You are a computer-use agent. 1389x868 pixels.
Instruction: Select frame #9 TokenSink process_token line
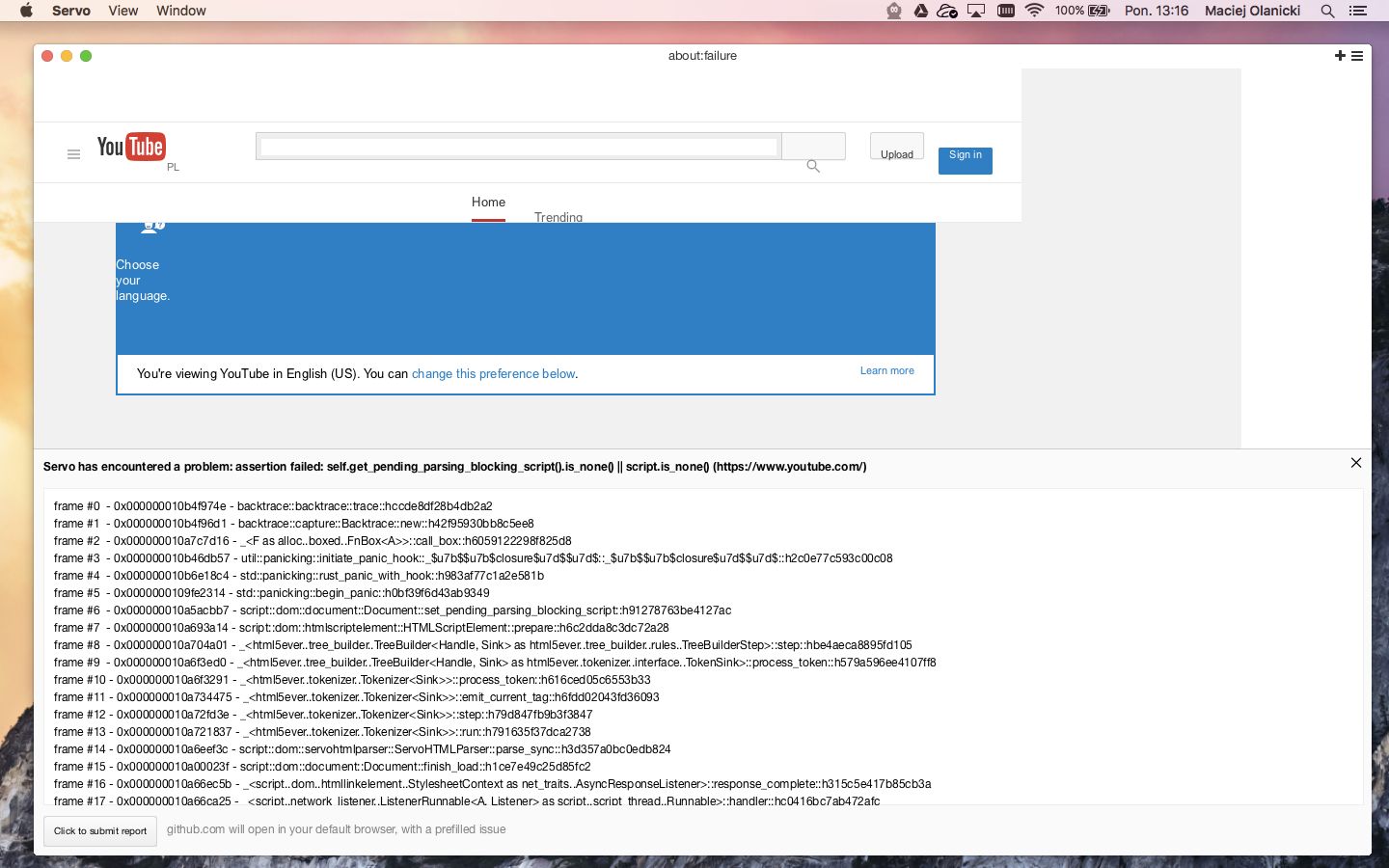[495, 663]
